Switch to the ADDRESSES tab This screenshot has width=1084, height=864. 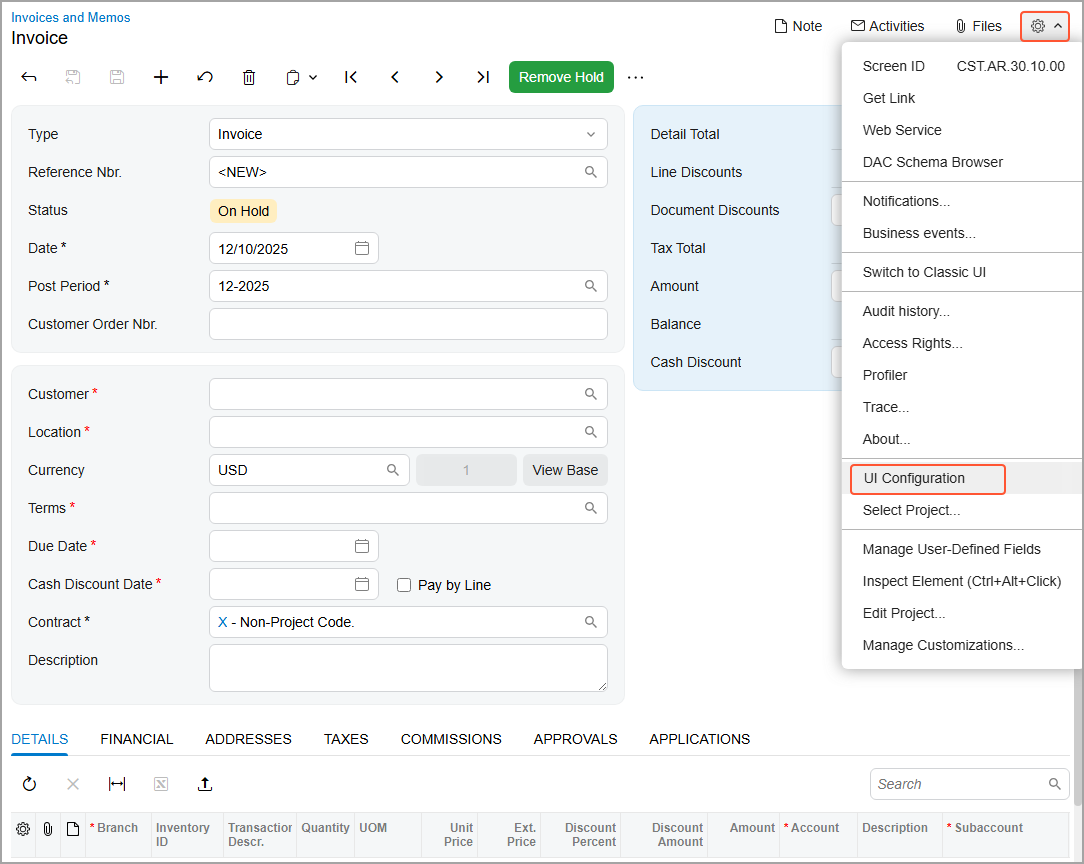(x=248, y=739)
